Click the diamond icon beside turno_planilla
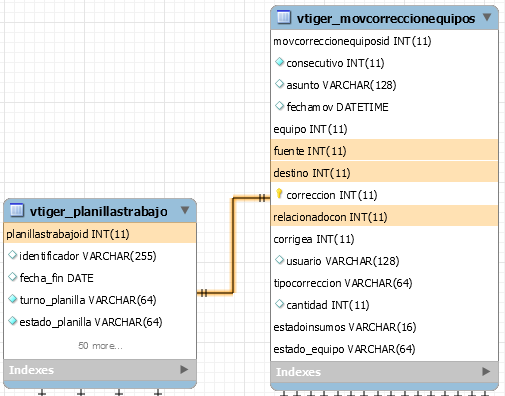The image size is (505, 396). point(12,299)
